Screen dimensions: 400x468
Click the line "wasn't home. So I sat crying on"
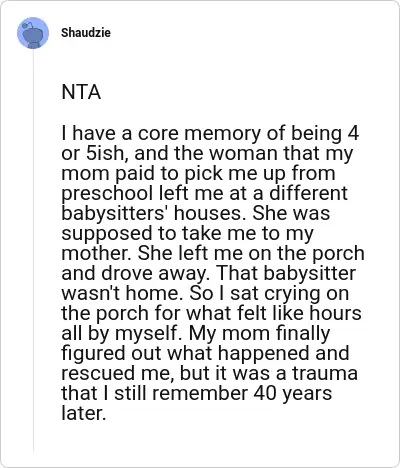205,293
